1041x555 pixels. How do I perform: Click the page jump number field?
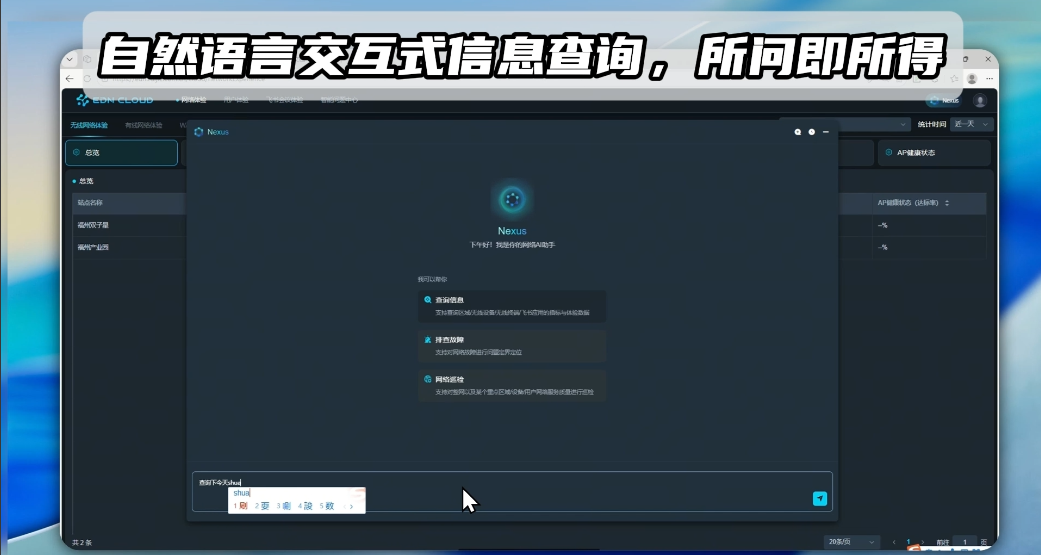click(x=965, y=542)
